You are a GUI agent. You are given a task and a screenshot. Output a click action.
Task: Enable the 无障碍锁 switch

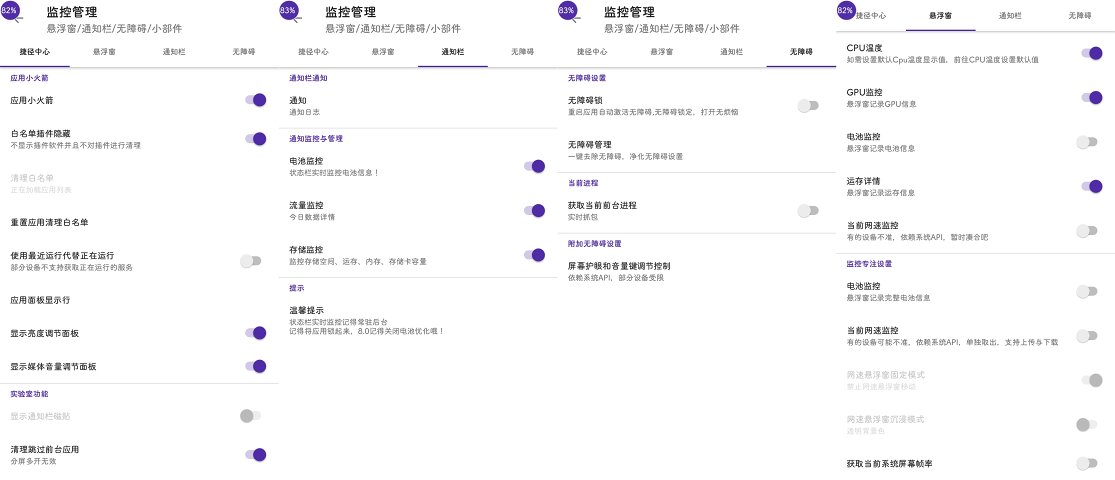pyautogui.click(x=808, y=106)
